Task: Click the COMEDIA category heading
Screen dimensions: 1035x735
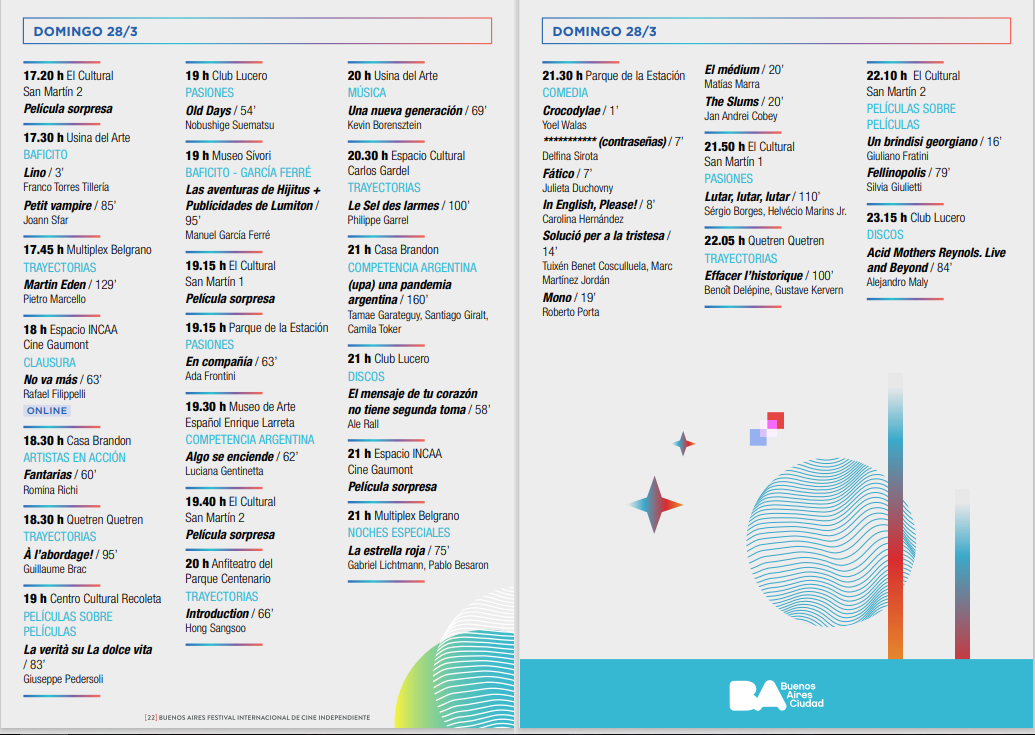Action: (x=565, y=93)
